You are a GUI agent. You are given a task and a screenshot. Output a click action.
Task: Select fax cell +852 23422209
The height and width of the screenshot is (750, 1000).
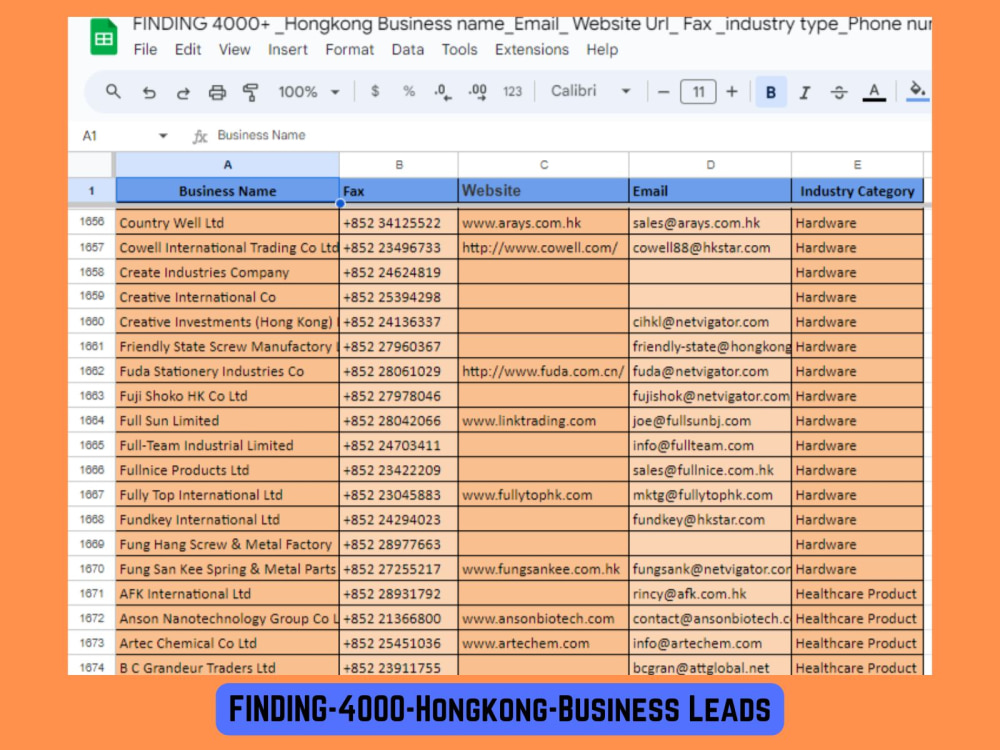pos(399,470)
